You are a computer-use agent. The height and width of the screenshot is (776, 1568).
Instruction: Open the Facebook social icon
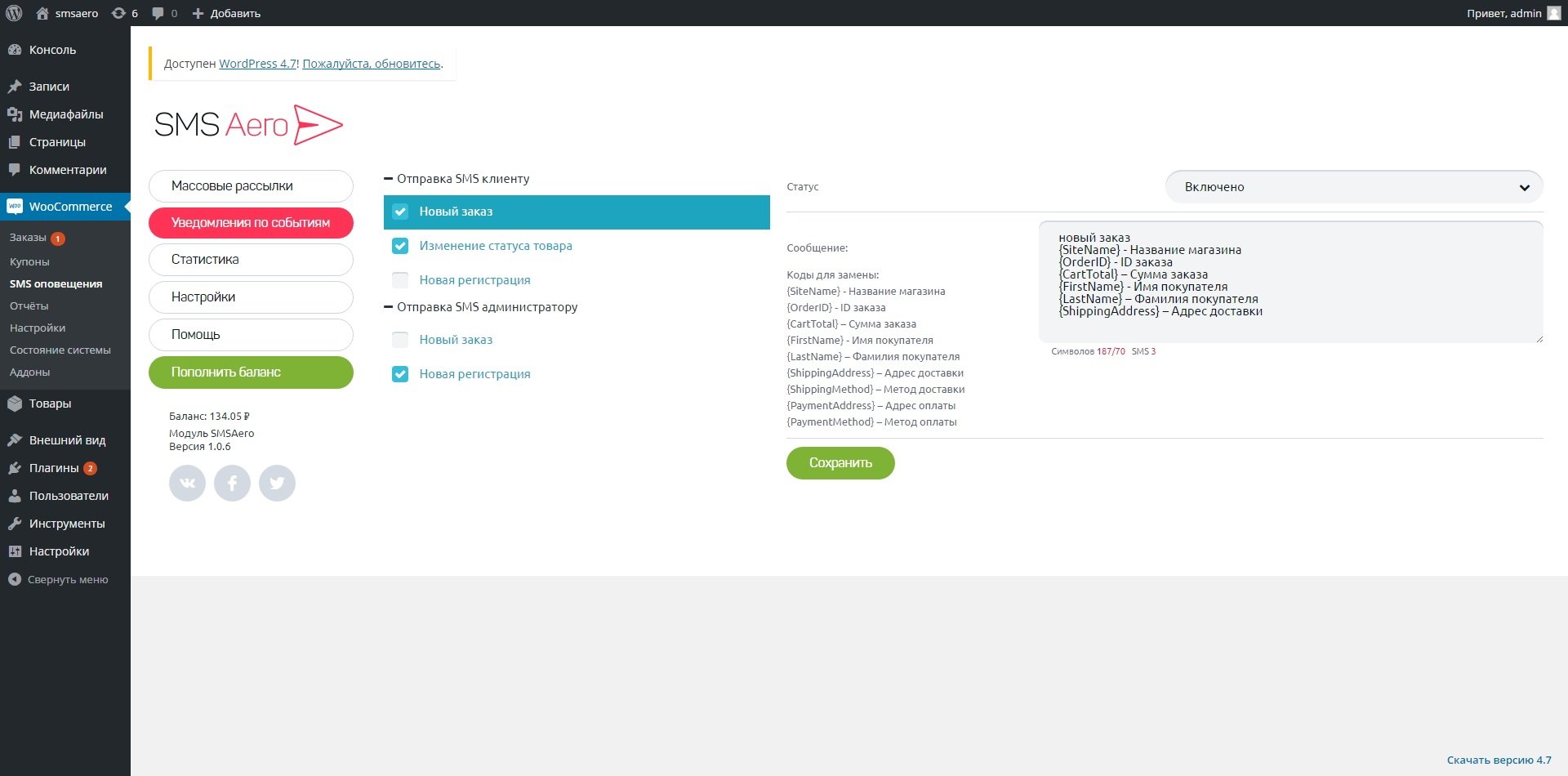pos(232,483)
